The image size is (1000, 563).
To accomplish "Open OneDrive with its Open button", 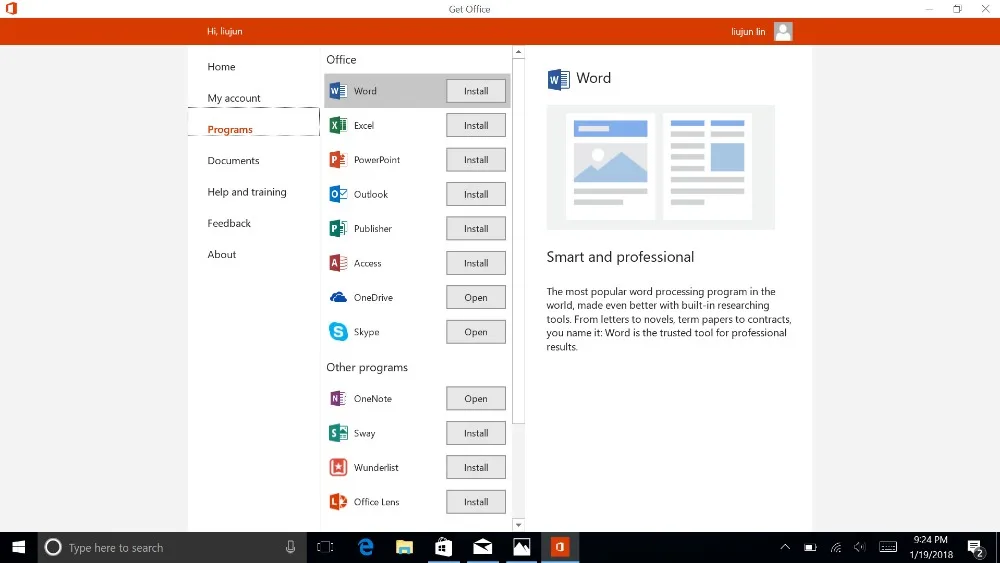I will coord(476,297).
